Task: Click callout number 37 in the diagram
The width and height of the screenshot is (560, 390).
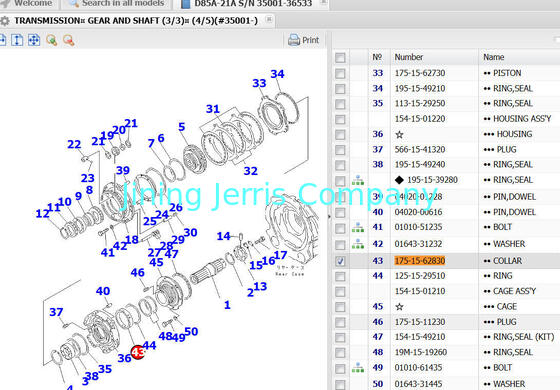Action: [56, 312]
